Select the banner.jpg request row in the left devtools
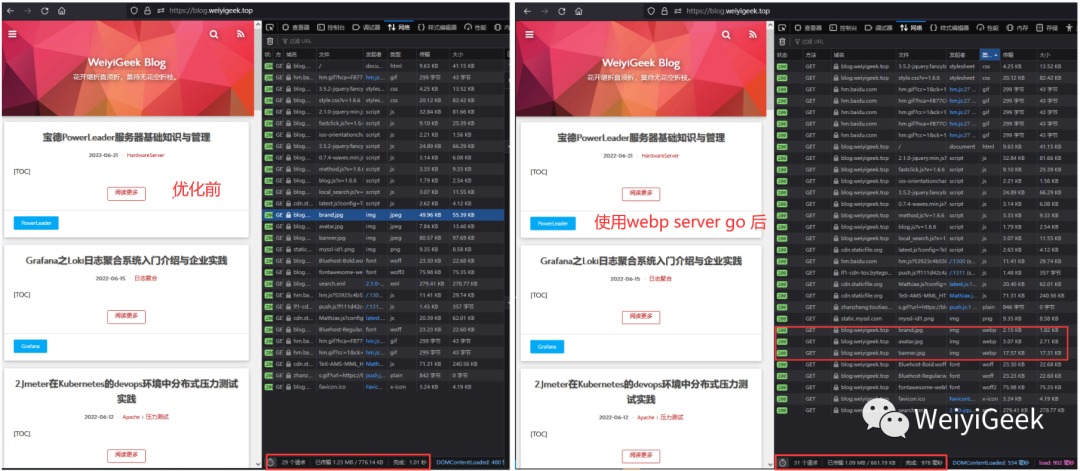Viewport: 1080px width, 471px height. [384, 238]
